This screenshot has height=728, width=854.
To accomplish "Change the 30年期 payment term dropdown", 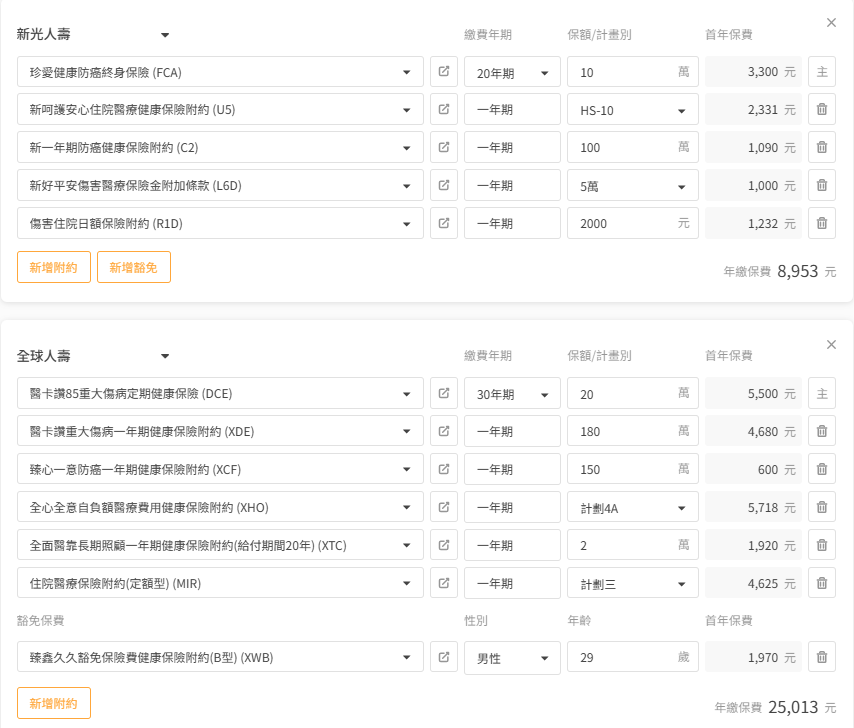I will (x=512, y=393).
